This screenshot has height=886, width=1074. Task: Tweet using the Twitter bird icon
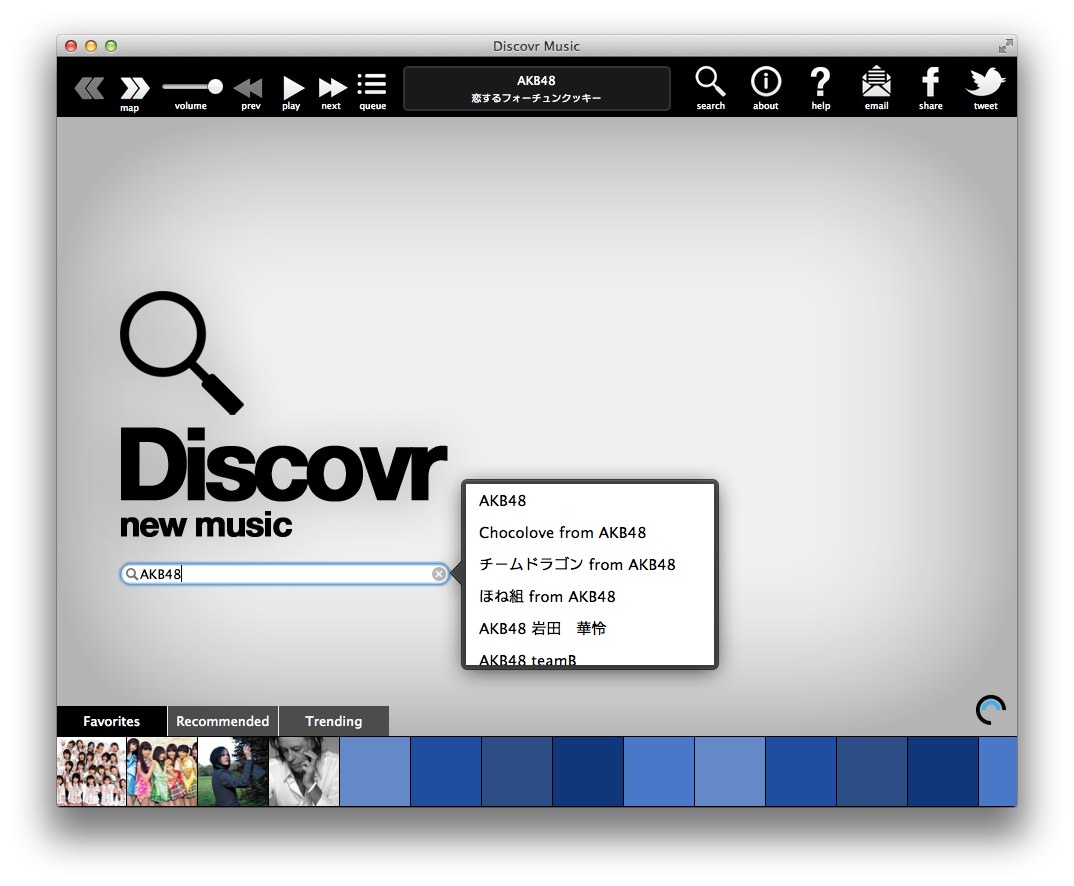pyautogui.click(x=985, y=82)
